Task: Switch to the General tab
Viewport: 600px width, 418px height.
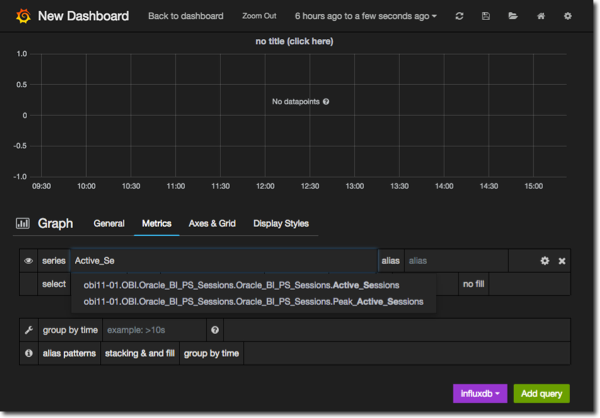Action: click(x=109, y=224)
